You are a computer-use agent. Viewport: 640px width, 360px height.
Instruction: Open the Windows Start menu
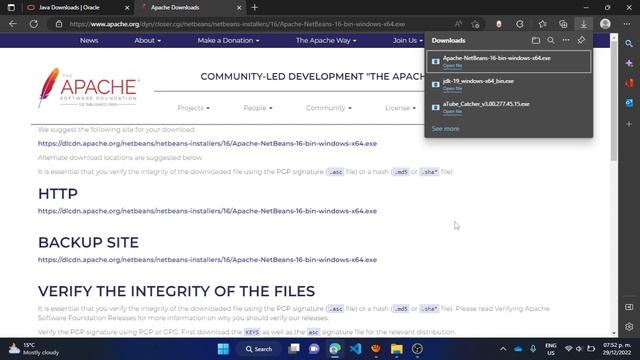(x=223, y=349)
